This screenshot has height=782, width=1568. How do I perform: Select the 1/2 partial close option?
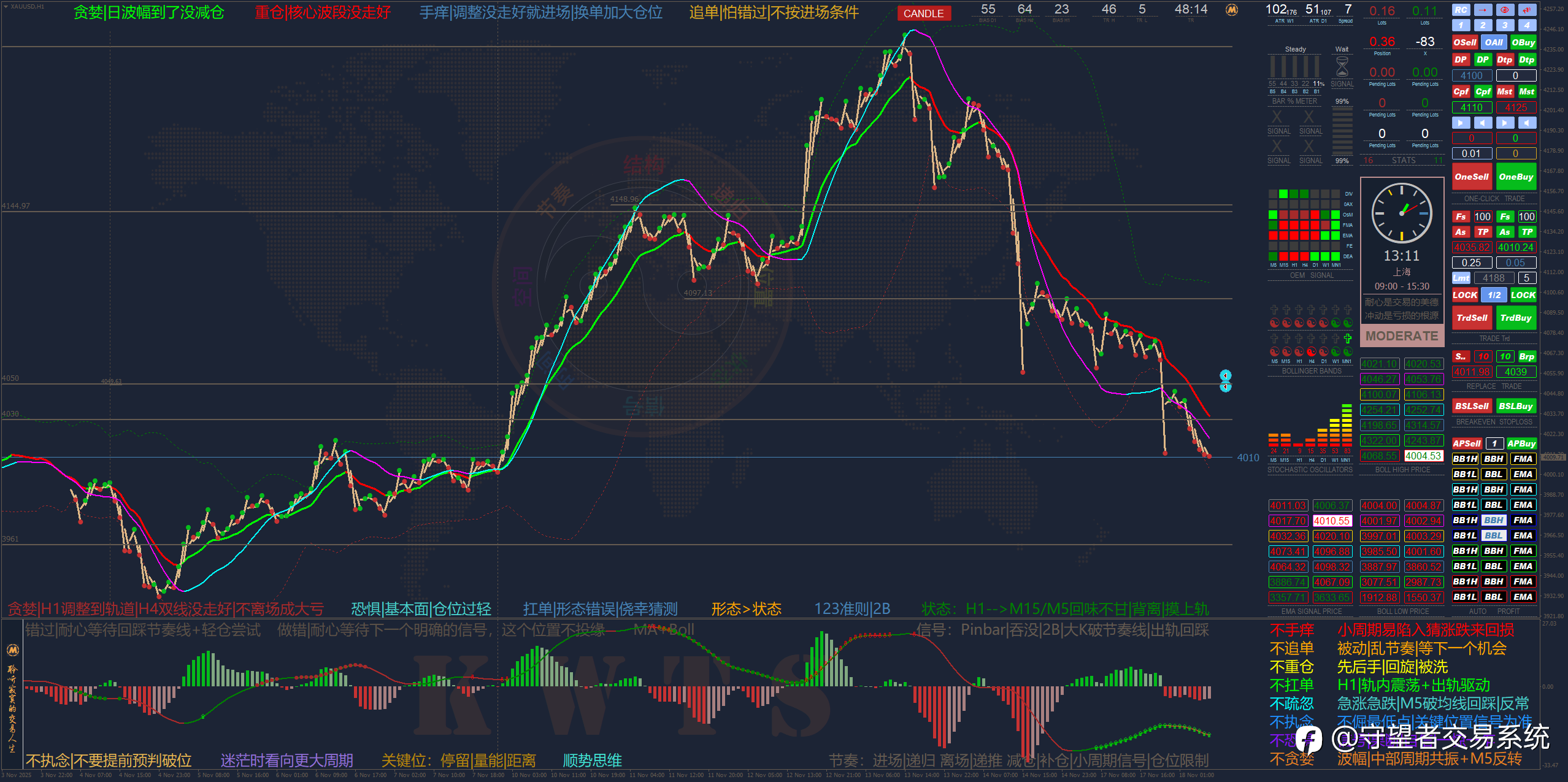click(1494, 295)
